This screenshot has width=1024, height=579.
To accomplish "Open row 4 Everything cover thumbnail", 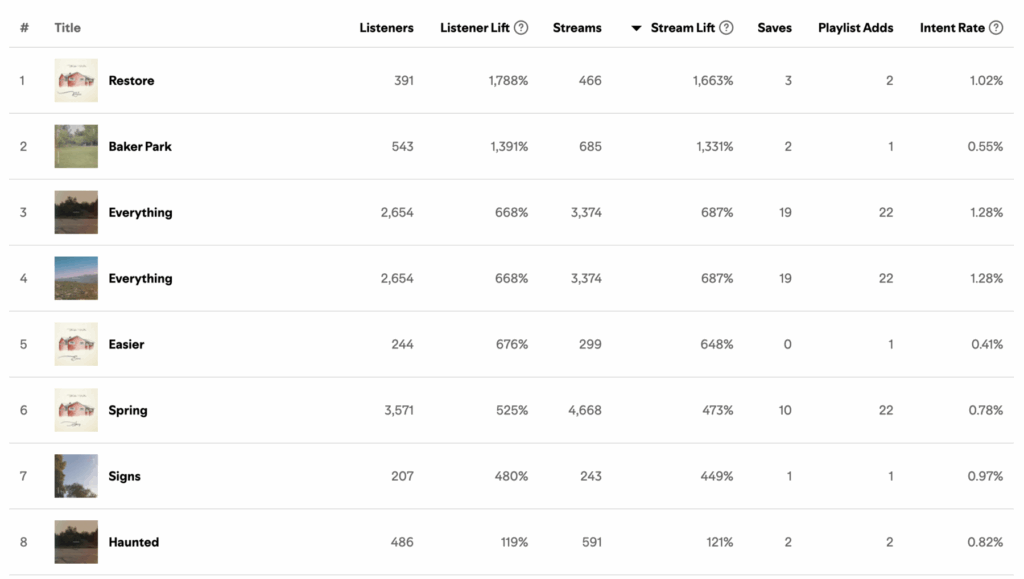I will click(76, 278).
